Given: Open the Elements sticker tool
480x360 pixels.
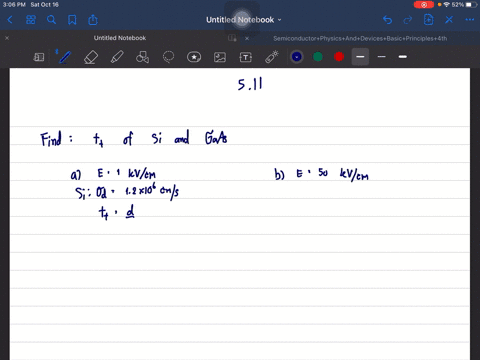Looking at the screenshot, I should 194,57.
